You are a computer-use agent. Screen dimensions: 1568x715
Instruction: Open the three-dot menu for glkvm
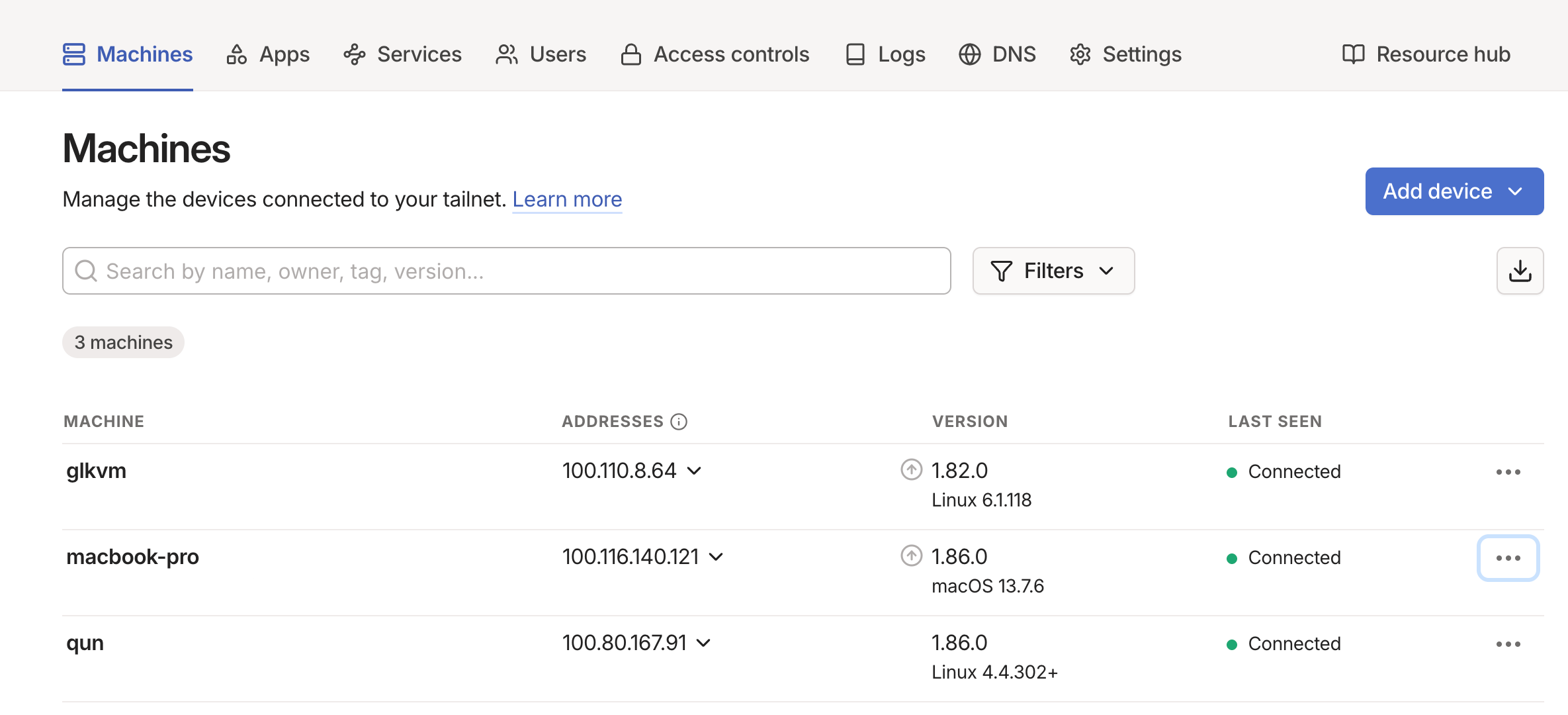coord(1508,472)
